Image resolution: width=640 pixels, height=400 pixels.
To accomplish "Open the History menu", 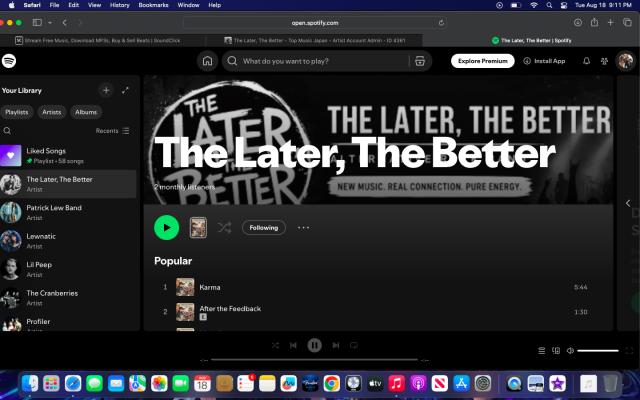I will [120, 5].
